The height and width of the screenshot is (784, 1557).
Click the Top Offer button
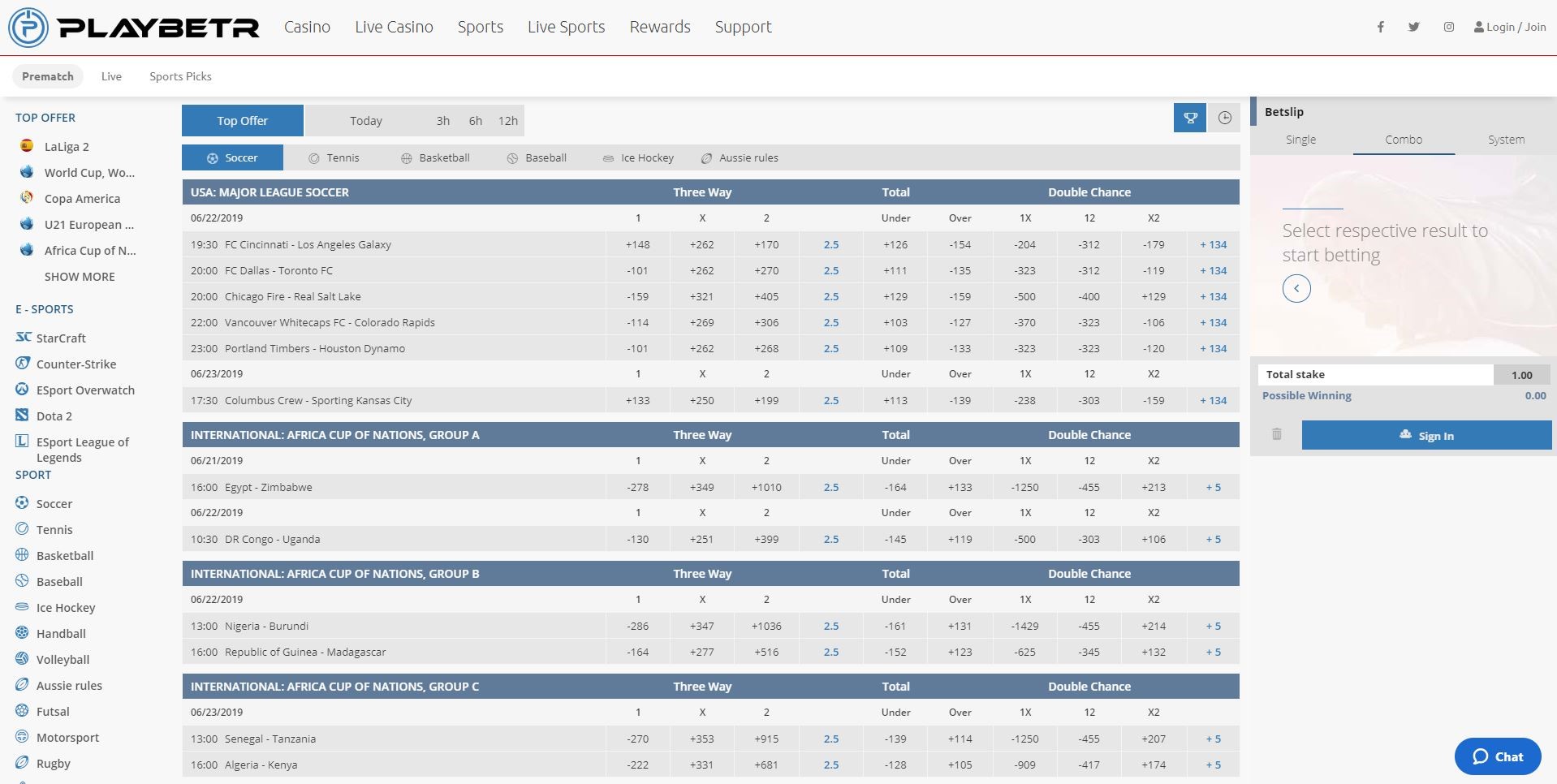coord(242,120)
